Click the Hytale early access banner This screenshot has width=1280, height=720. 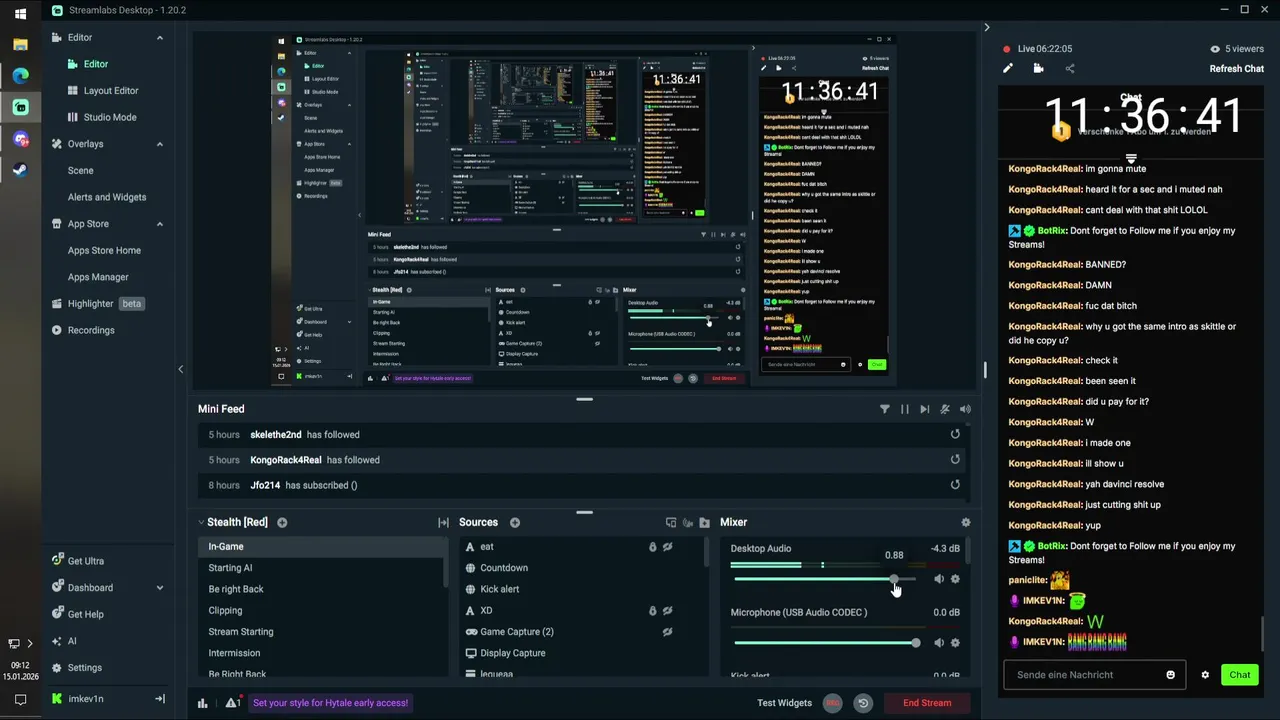coord(330,703)
